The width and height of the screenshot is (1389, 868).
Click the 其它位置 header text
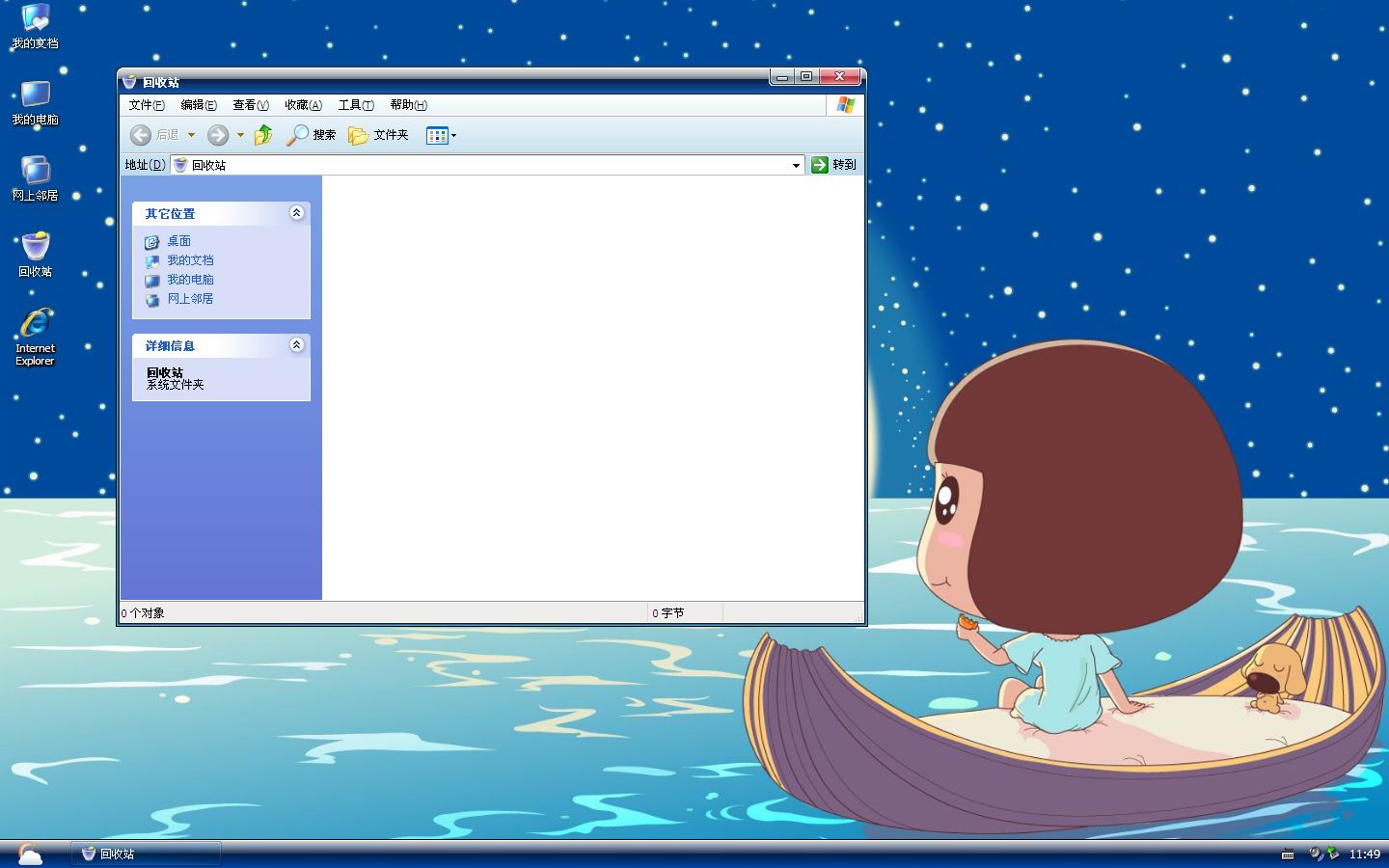170,213
